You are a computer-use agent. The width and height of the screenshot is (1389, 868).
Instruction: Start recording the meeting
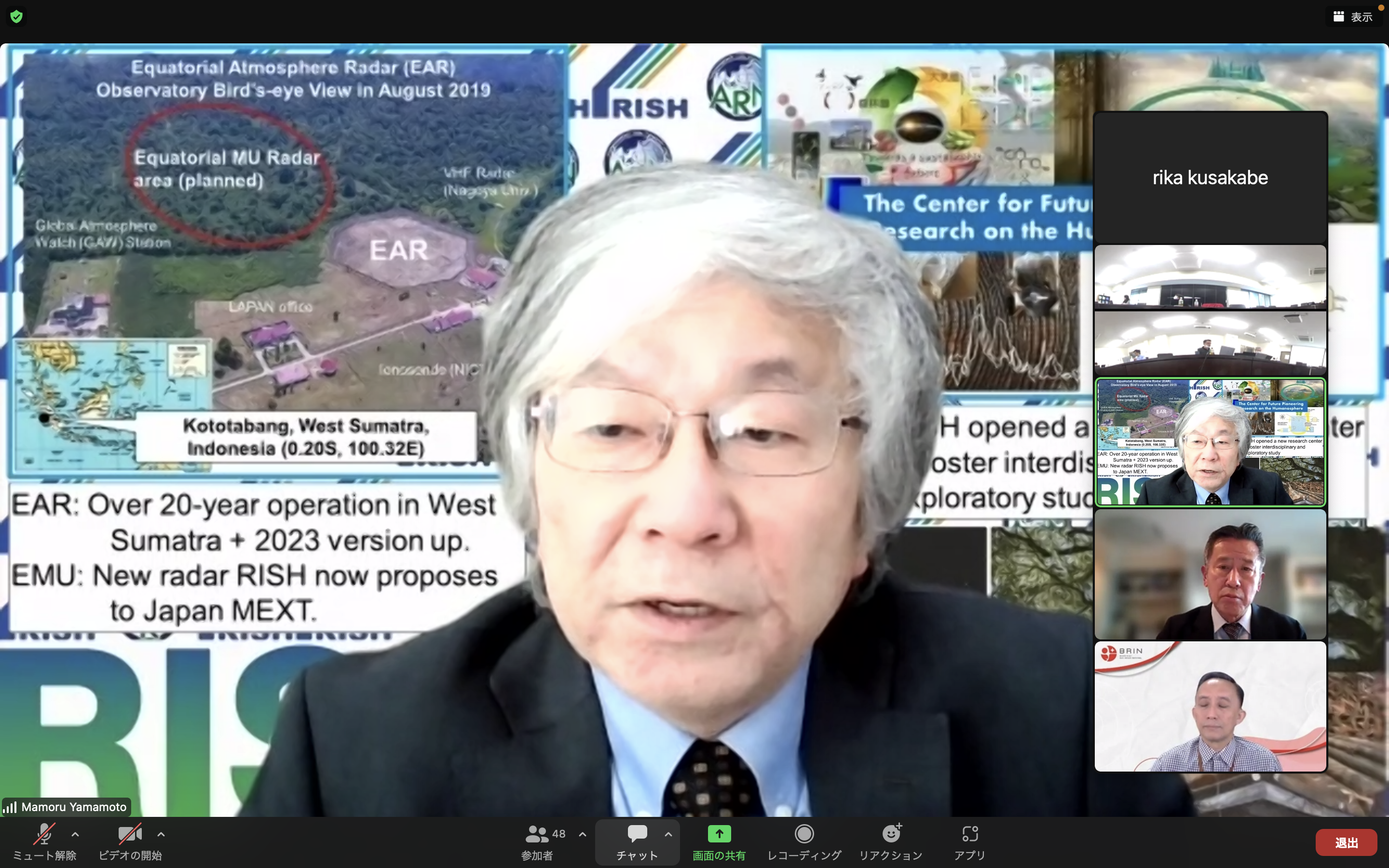pos(804,841)
